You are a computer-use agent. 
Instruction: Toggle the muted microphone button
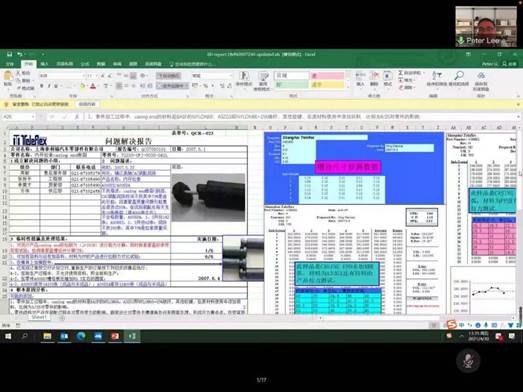point(468,361)
